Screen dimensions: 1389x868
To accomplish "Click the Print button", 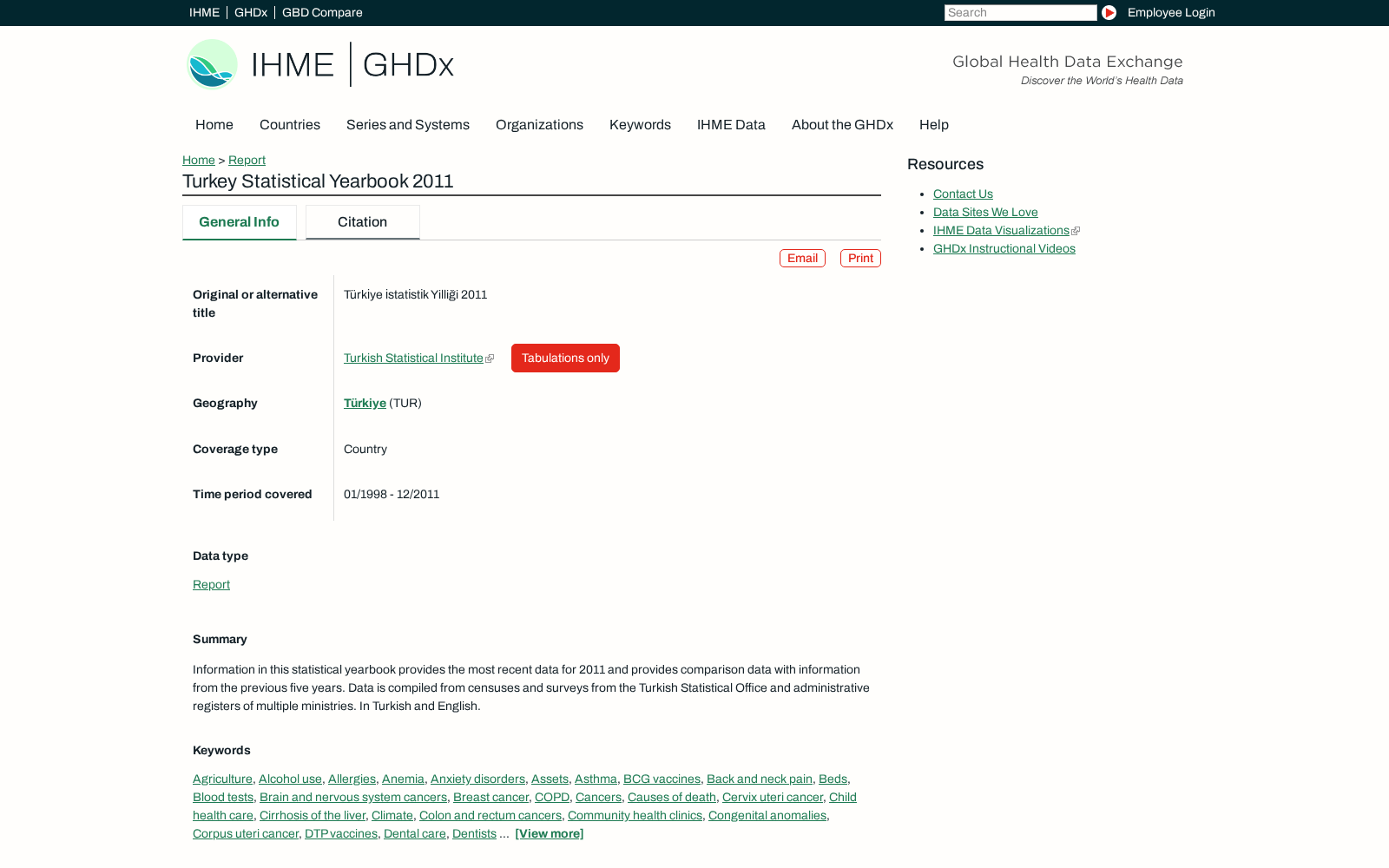I will point(860,259).
